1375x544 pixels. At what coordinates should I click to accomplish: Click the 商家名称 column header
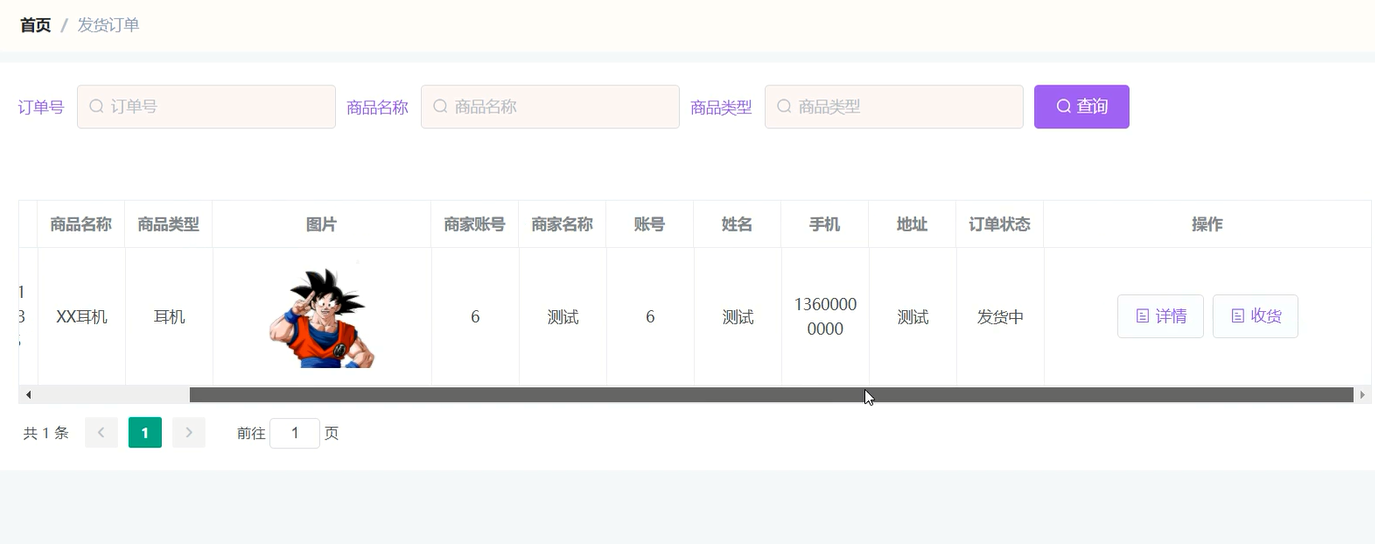[x=562, y=224]
